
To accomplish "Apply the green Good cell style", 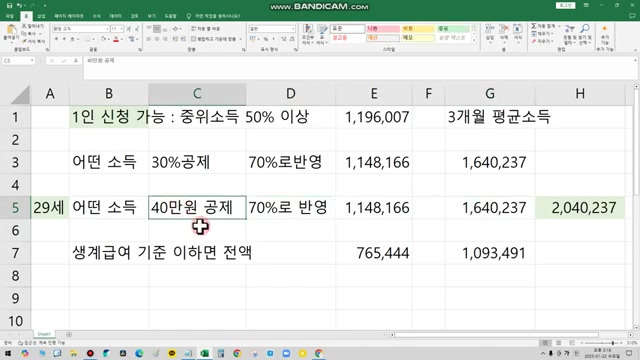I will pyautogui.click(x=453, y=29).
